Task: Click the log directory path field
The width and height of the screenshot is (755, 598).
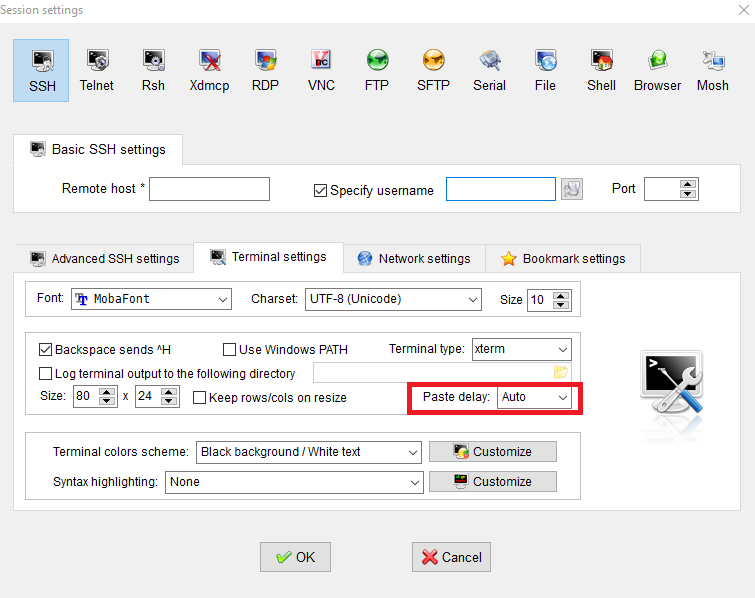Action: point(432,373)
